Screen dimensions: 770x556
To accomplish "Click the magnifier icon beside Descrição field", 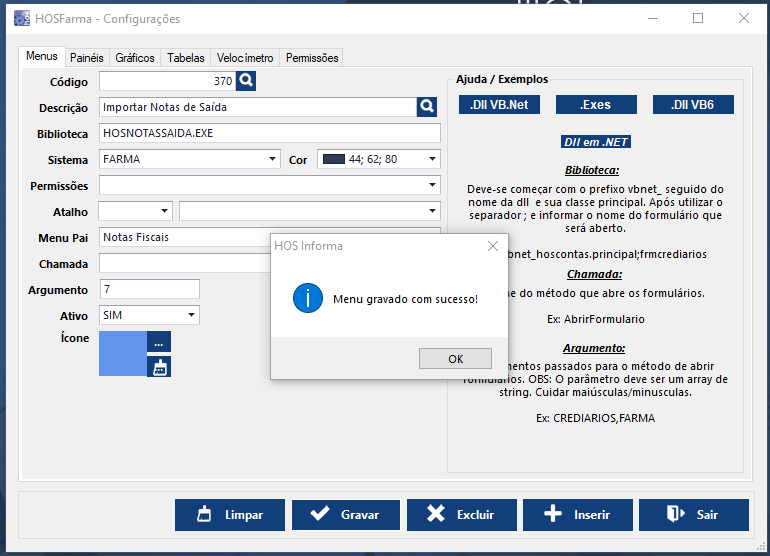I will pyautogui.click(x=428, y=107).
